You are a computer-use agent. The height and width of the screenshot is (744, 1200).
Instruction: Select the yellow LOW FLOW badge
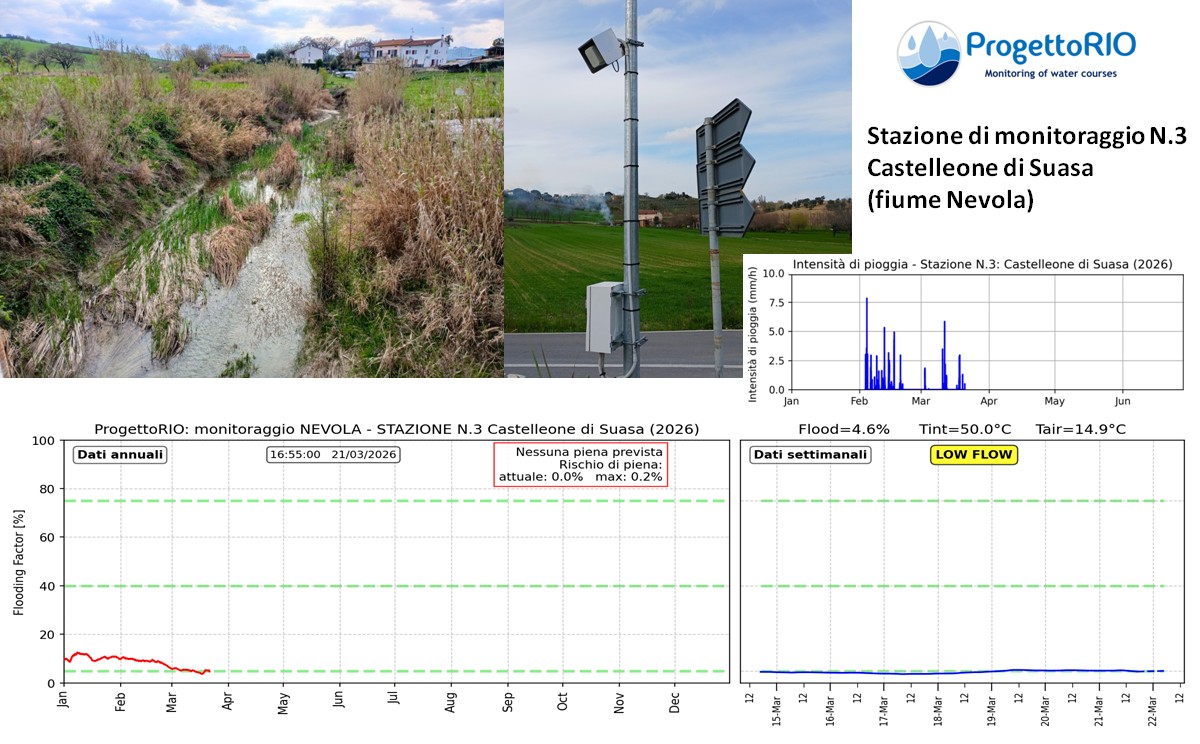973,455
